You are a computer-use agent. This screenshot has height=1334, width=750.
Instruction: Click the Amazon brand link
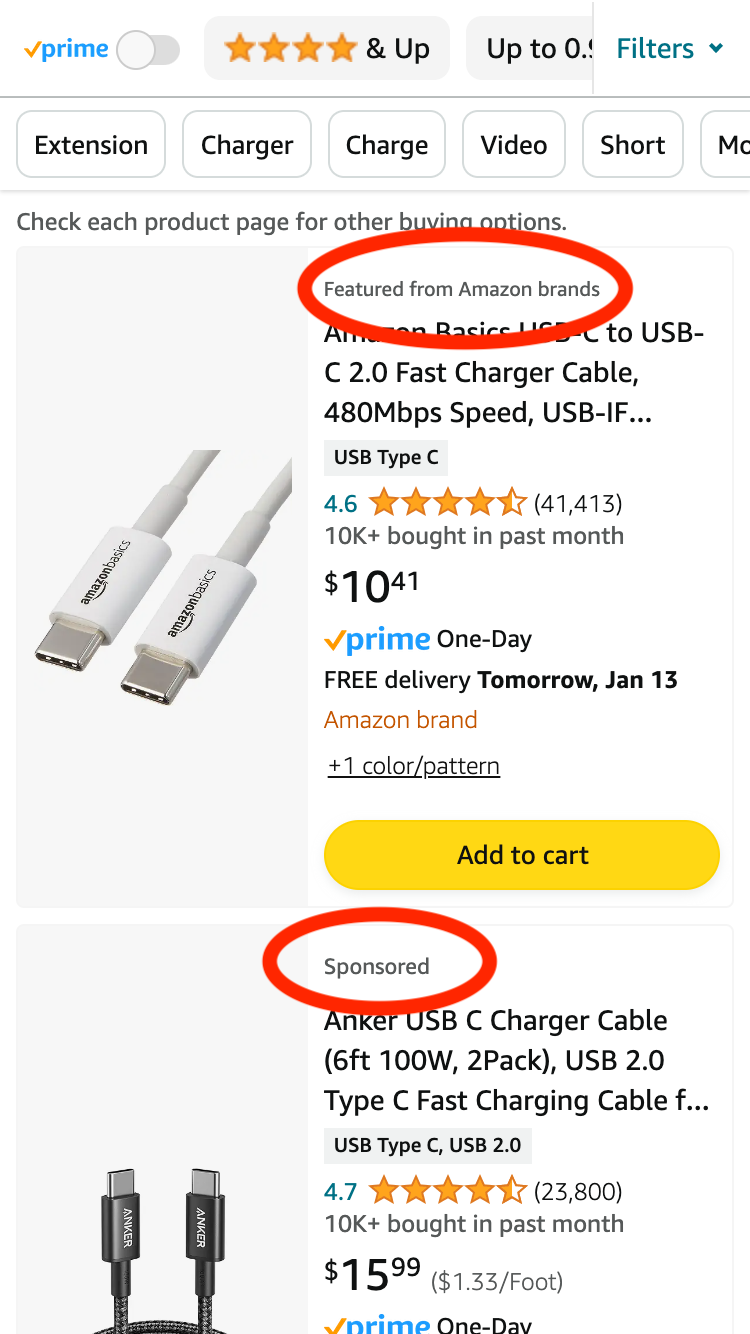400,719
